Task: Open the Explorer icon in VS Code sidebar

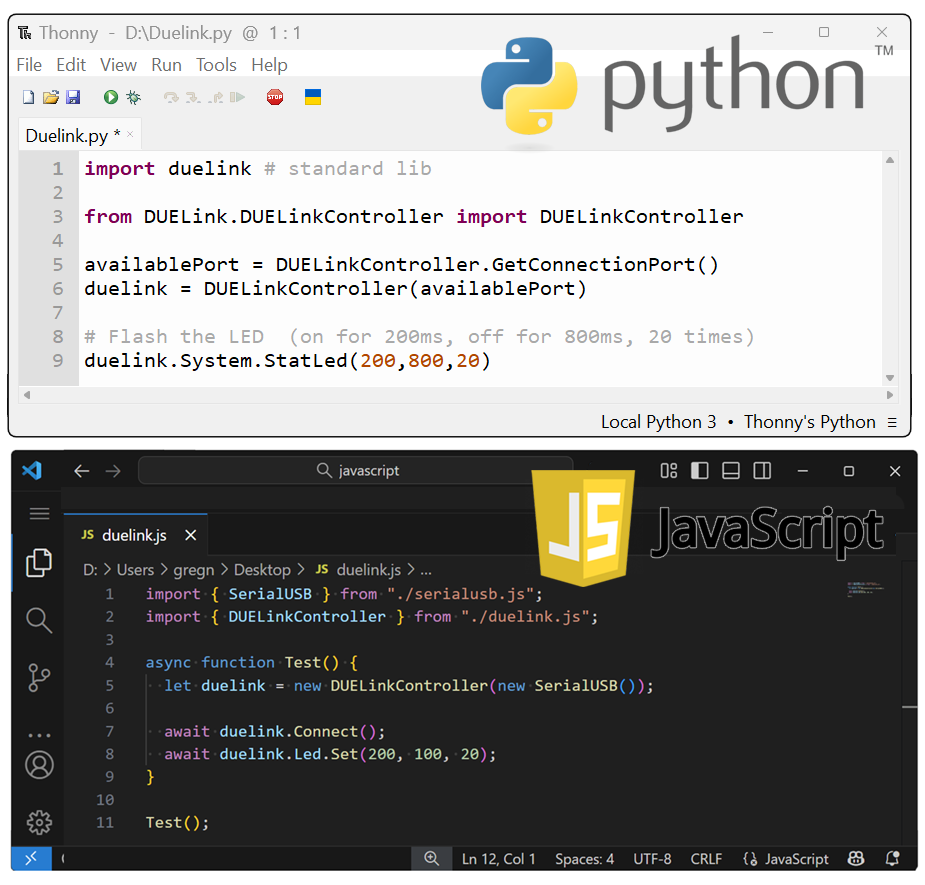Action: click(x=39, y=563)
